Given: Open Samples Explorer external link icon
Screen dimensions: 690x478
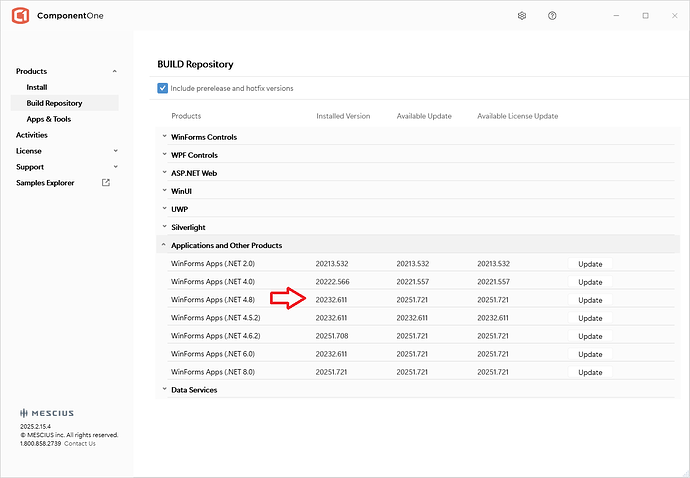Looking at the screenshot, I should pyautogui.click(x=106, y=183).
